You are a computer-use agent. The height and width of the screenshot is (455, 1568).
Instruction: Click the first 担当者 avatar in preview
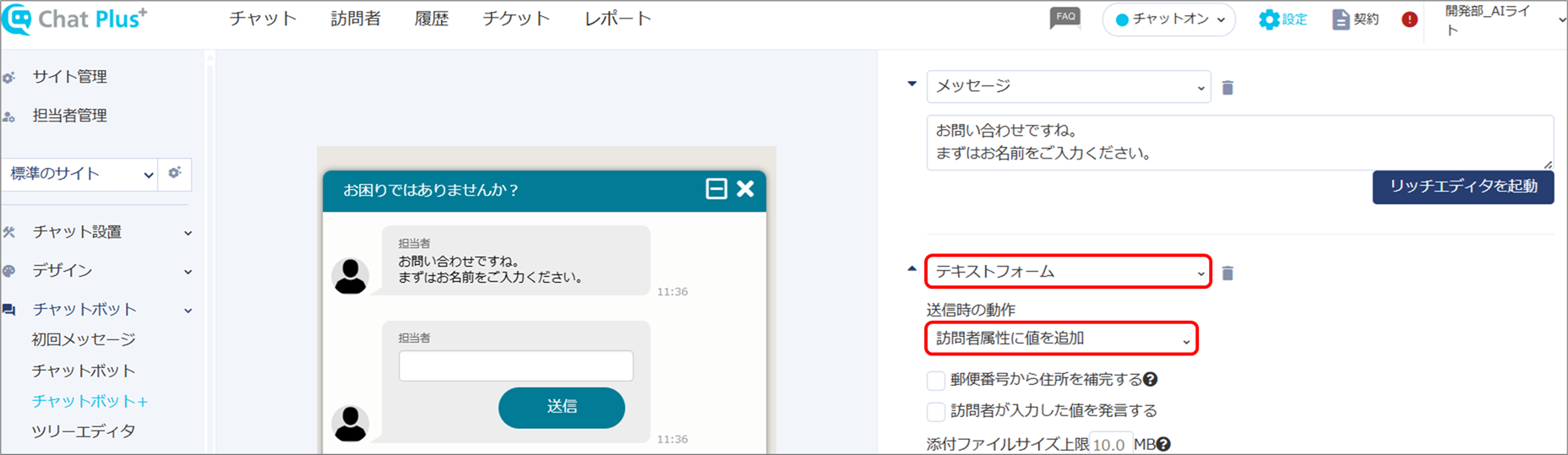tap(350, 276)
